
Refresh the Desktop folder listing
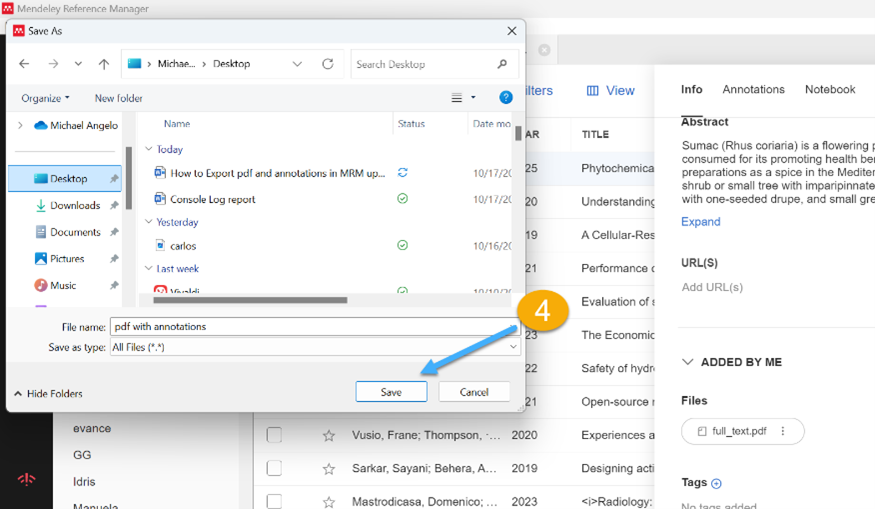tap(328, 64)
